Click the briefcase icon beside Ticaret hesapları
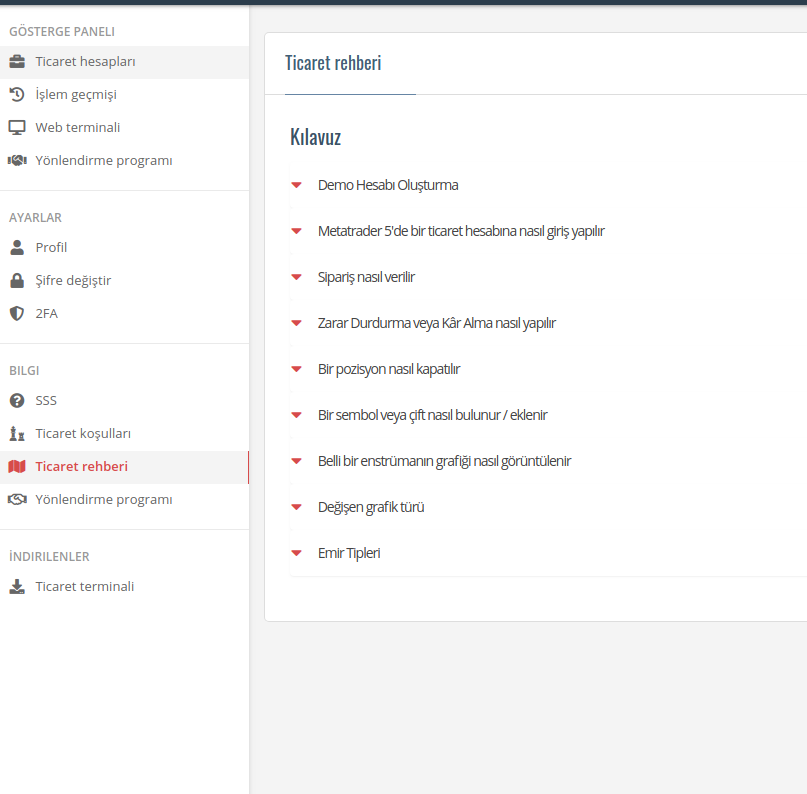The height and width of the screenshot is (794, 807). pos(17,62)
